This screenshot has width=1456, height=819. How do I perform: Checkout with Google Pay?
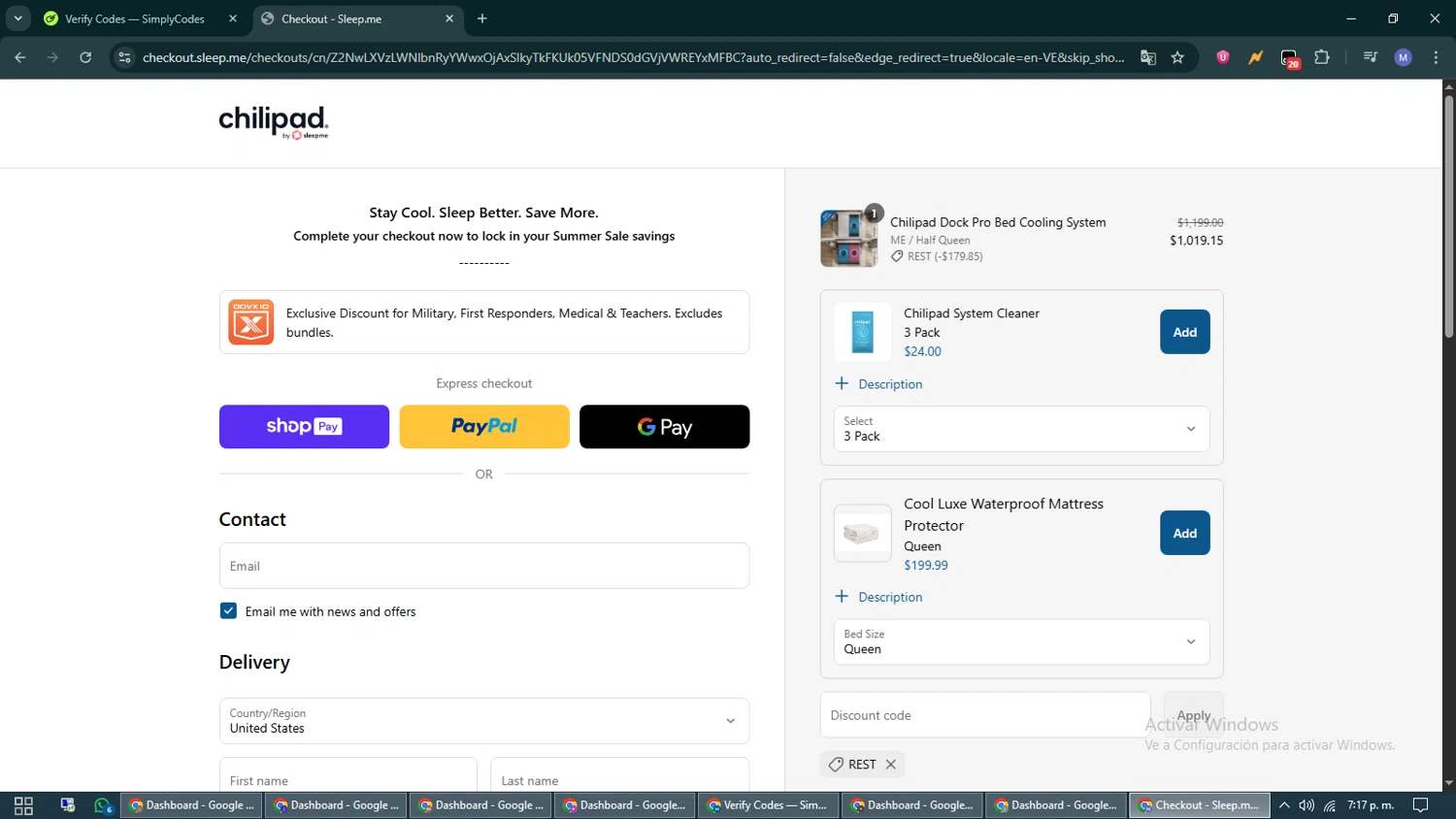click(x=664, y=427)
